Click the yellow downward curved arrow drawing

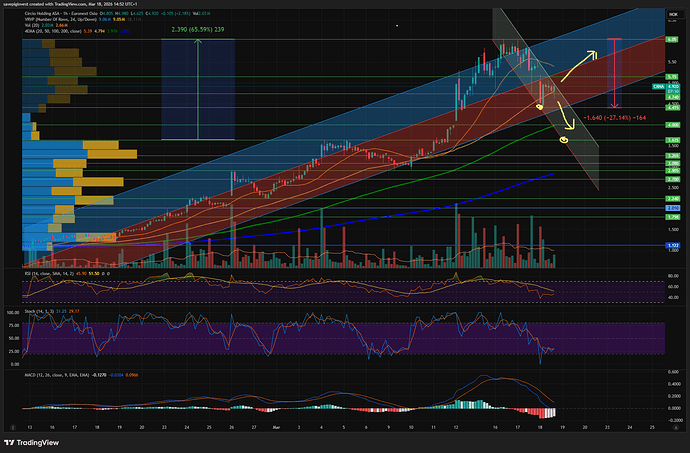pos(566,117)
